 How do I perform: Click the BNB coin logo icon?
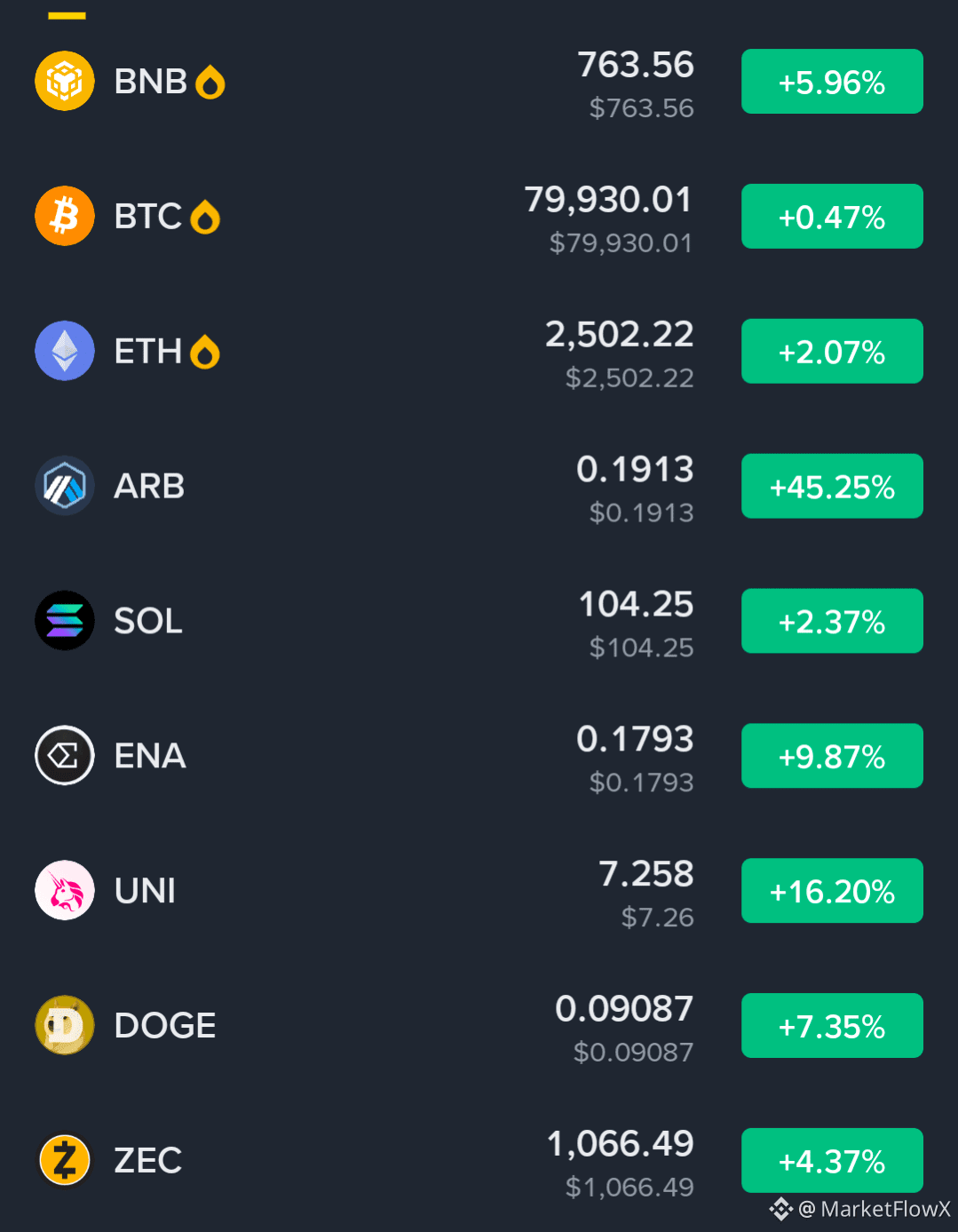pyautogui.click(x=65, y=81)
